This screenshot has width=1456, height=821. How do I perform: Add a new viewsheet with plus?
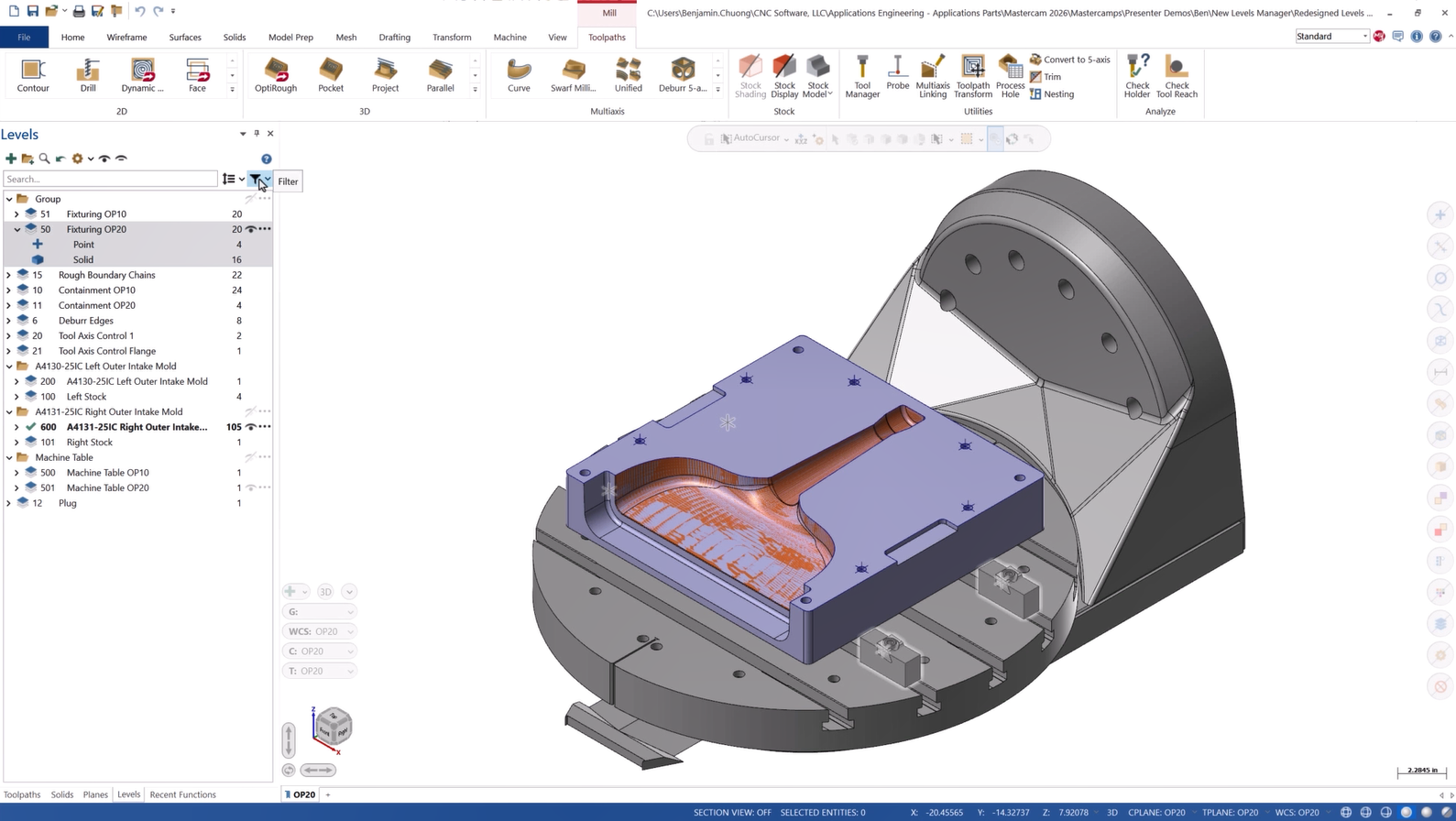click(x=328, y=794)
